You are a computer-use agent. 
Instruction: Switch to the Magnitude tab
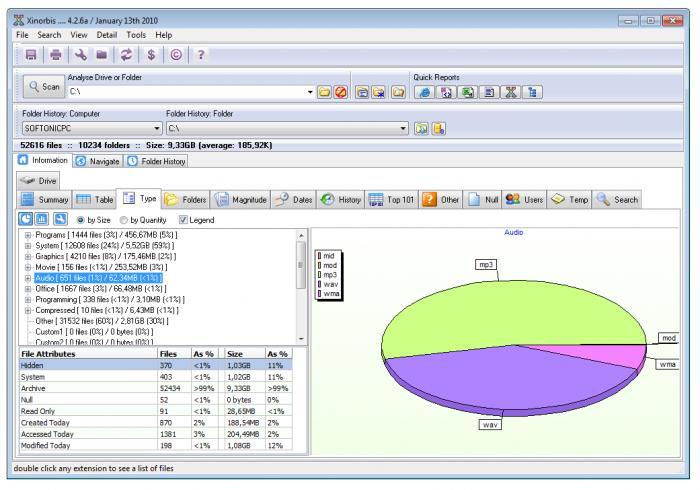(240, 199)
